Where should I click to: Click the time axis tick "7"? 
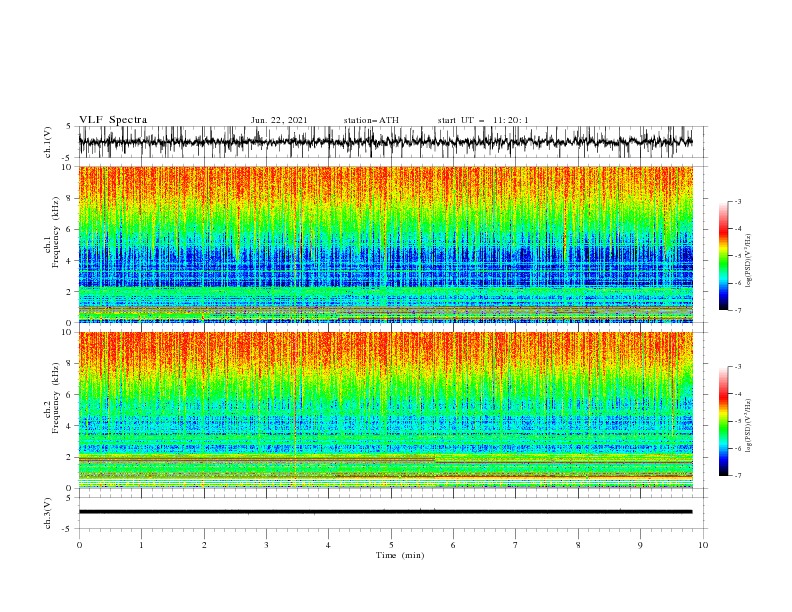point(516,545)
